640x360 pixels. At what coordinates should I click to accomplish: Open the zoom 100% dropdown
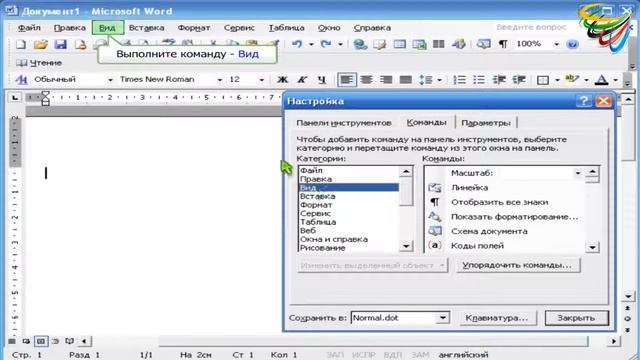coord(556,44)
